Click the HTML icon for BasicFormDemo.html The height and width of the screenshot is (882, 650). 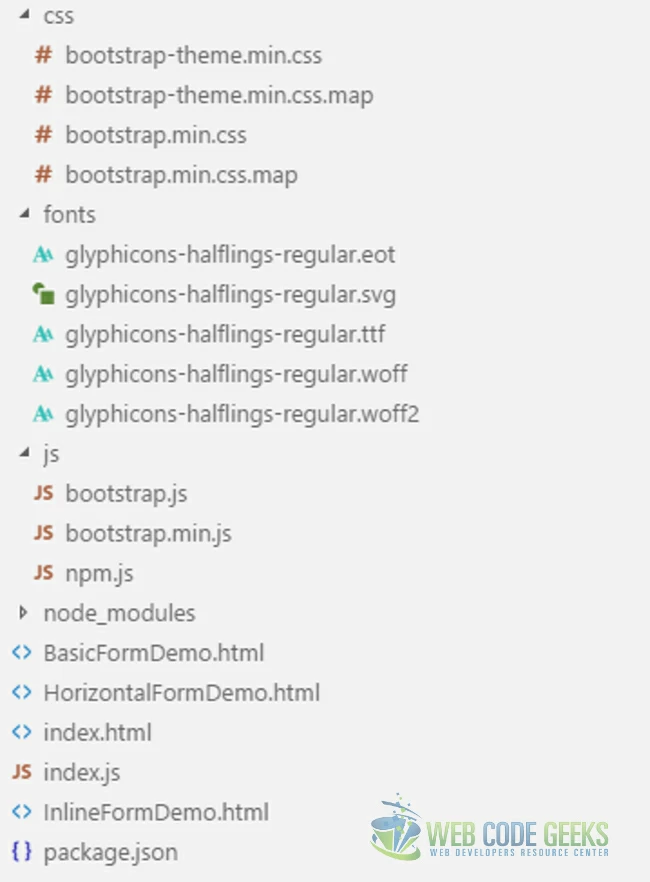pyautogui.click(x=21, y=653)
